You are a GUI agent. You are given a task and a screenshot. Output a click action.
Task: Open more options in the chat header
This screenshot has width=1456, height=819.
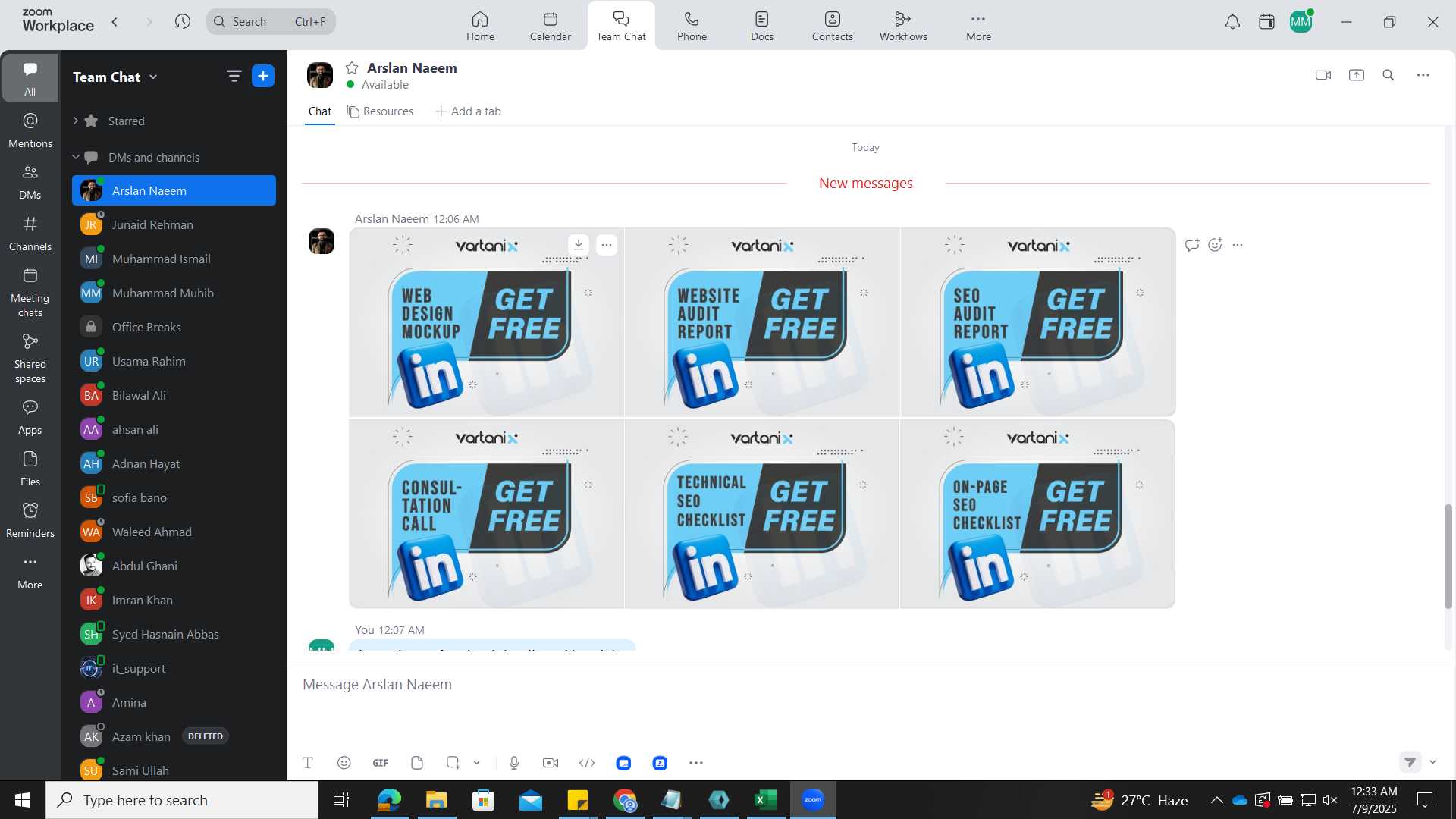point(1423,75)
